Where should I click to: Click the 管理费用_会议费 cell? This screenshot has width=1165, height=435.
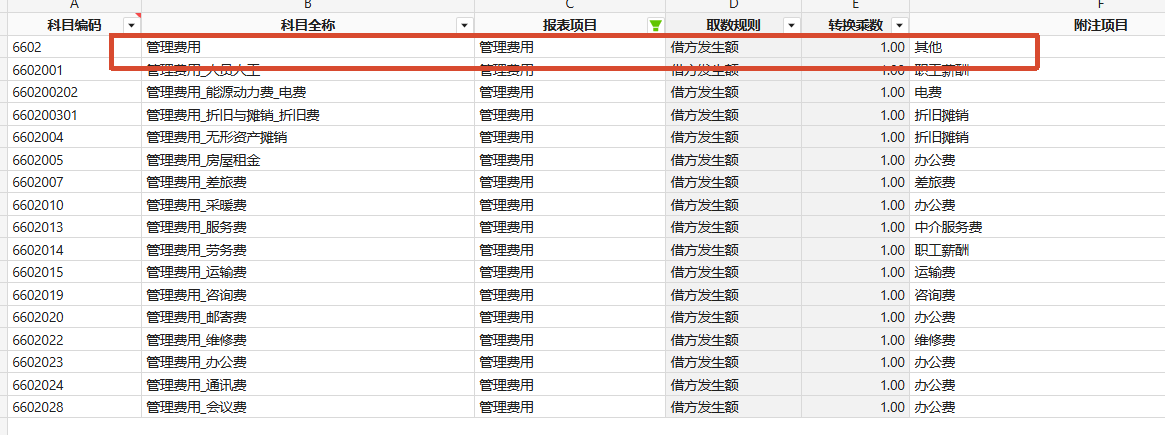point(308,407)
